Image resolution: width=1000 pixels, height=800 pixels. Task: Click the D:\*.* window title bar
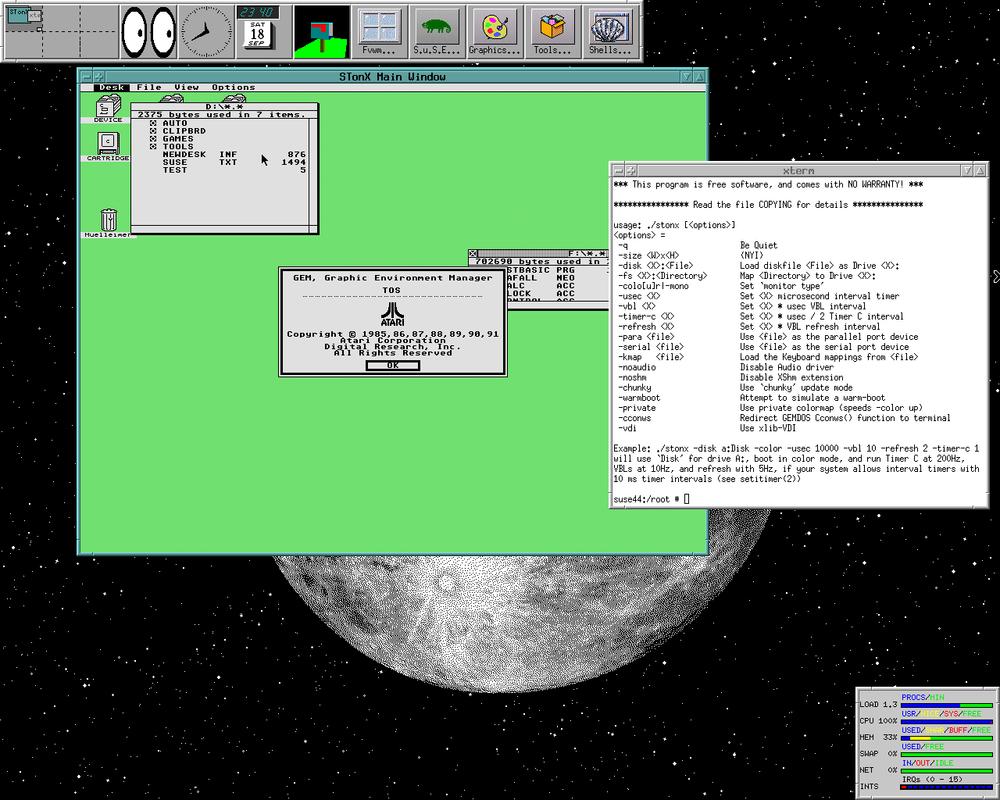click(224, 107)
